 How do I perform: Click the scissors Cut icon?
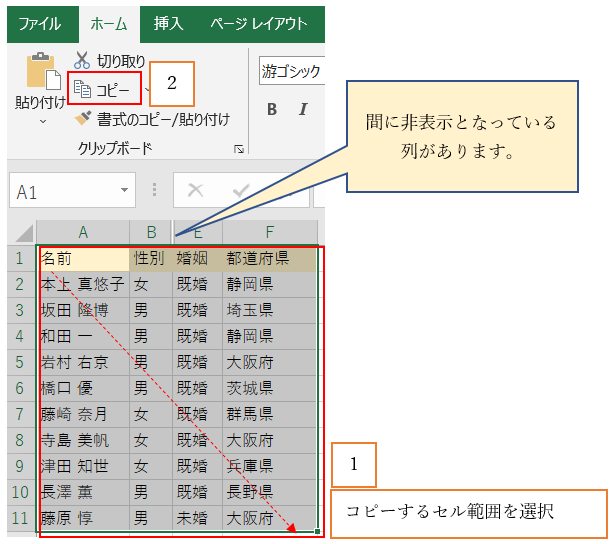tap(82, 61)
